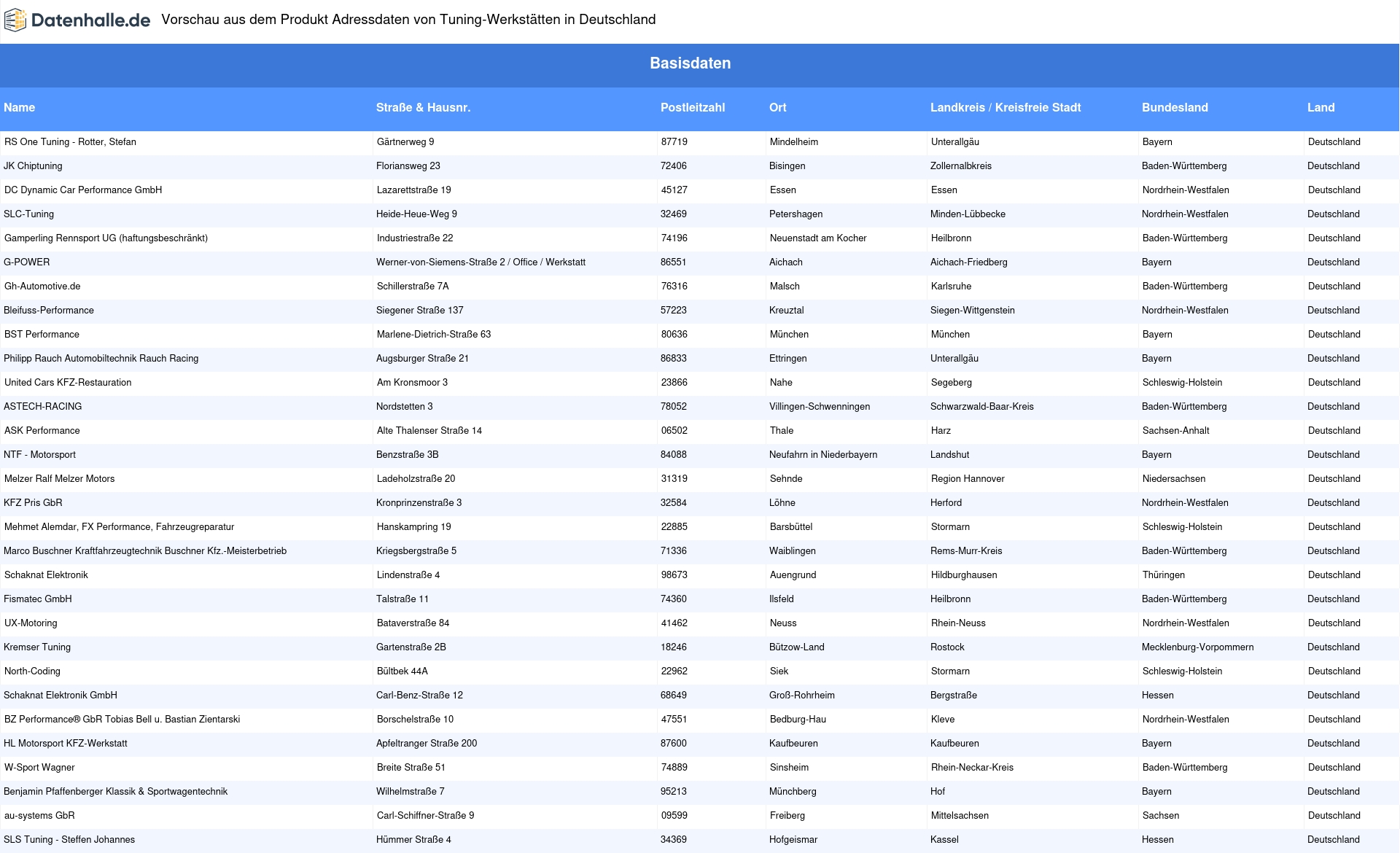Click postal code 09599
The height and width of the screenshot is (853, 1400).
tap(674, 816)
